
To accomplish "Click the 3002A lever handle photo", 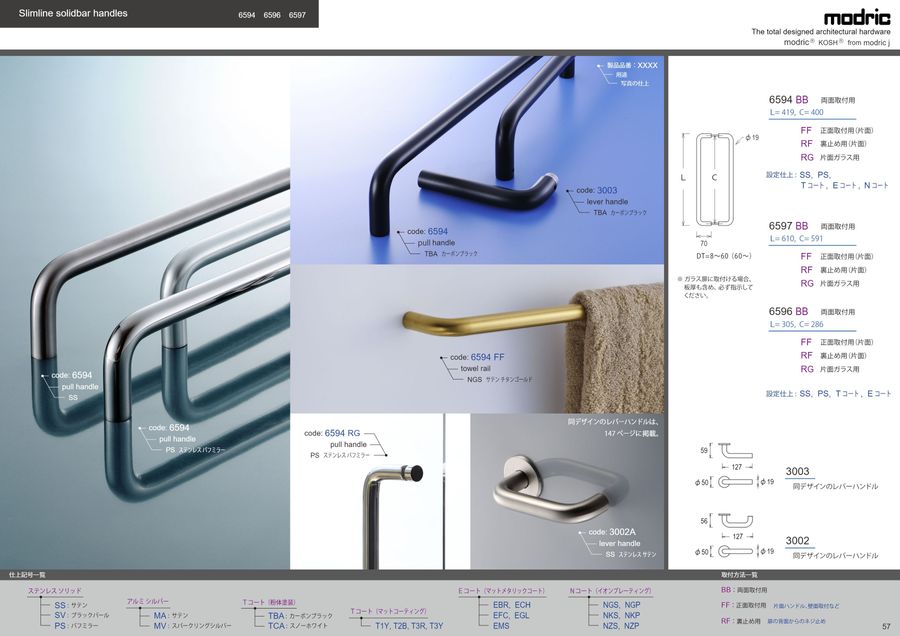I will point(550,491).
